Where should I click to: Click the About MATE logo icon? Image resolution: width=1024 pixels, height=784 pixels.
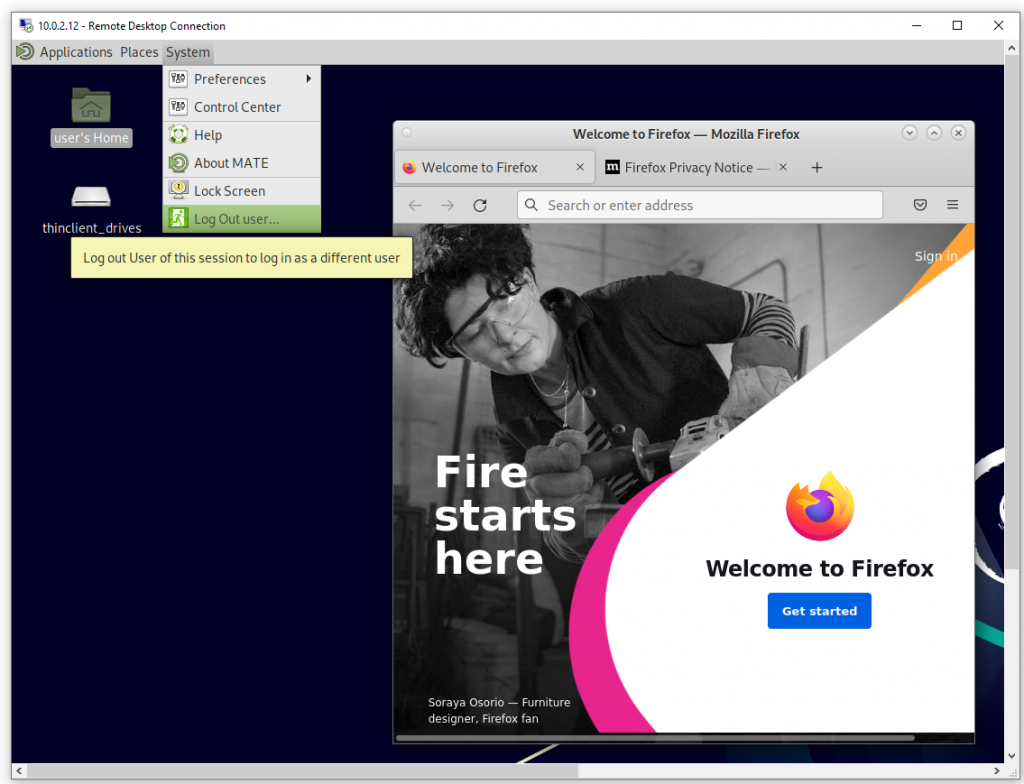pos(178,163)
